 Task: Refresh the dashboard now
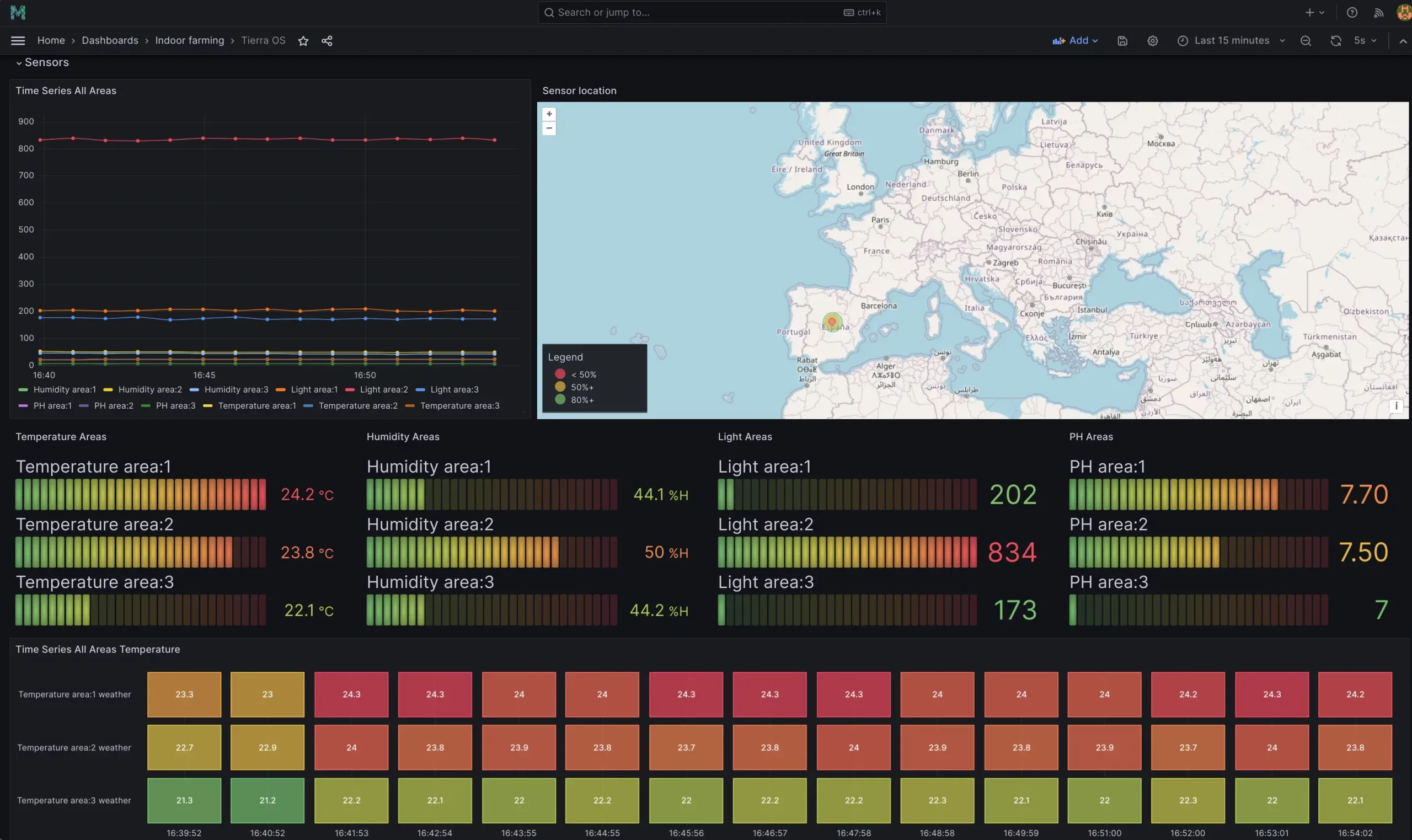(x=1335, y=41)
